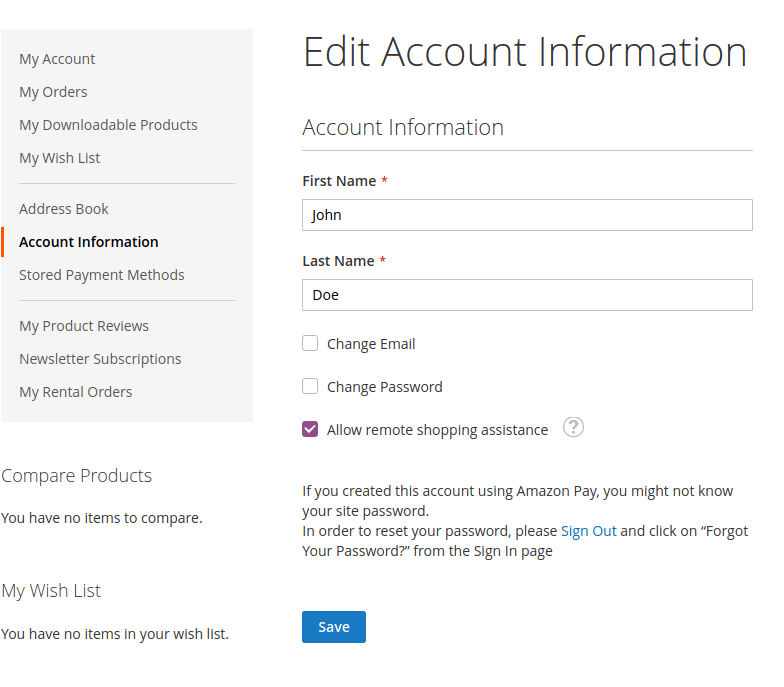
Task: Click the Sign Out link
Action: pos(588,531)
